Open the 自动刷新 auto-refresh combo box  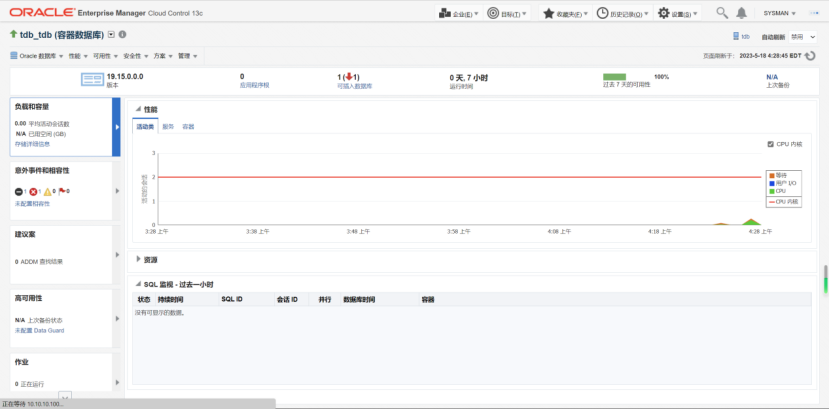tap(803, 37)
